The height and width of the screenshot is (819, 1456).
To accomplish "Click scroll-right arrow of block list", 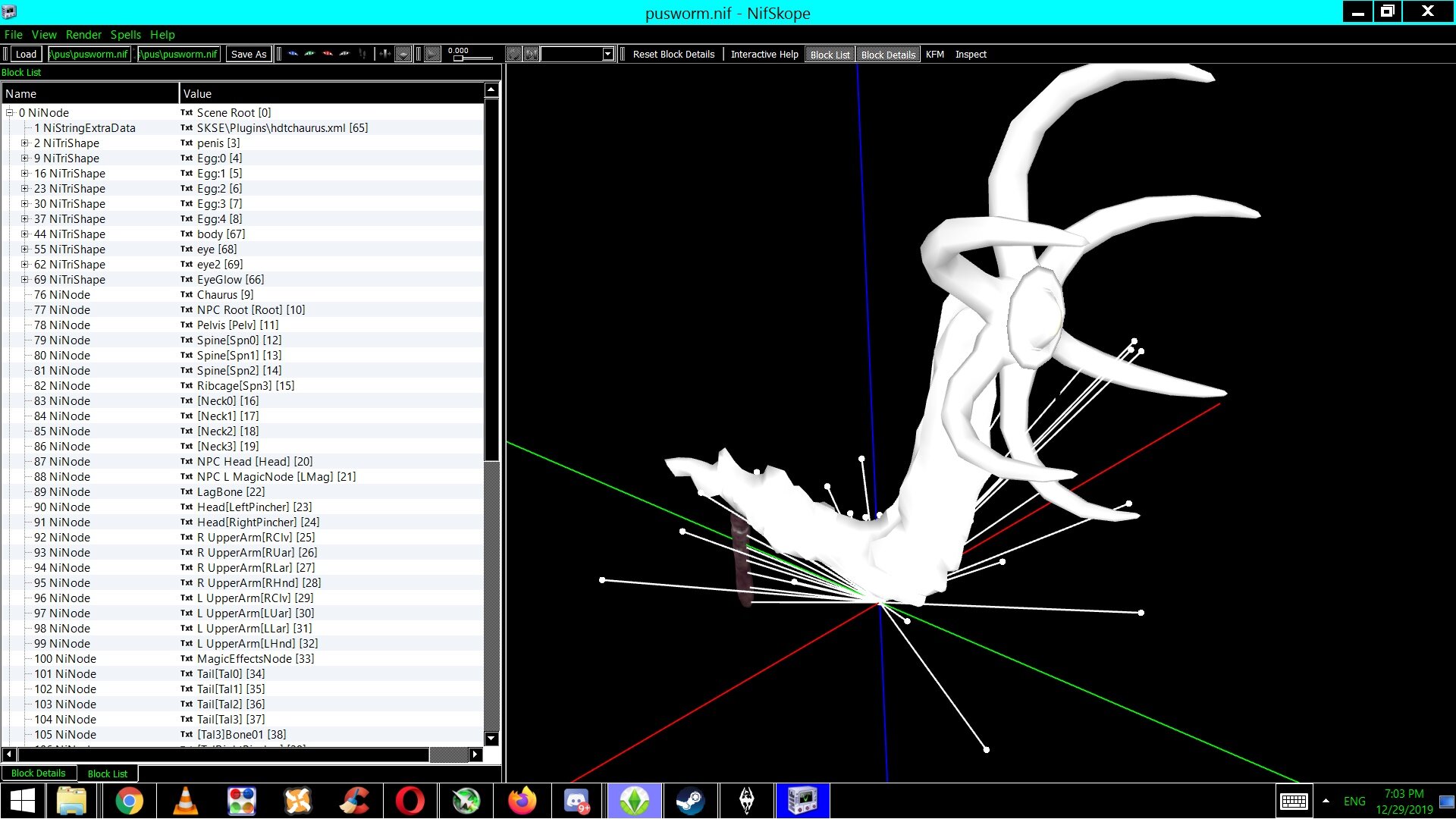I will (475, 755).
